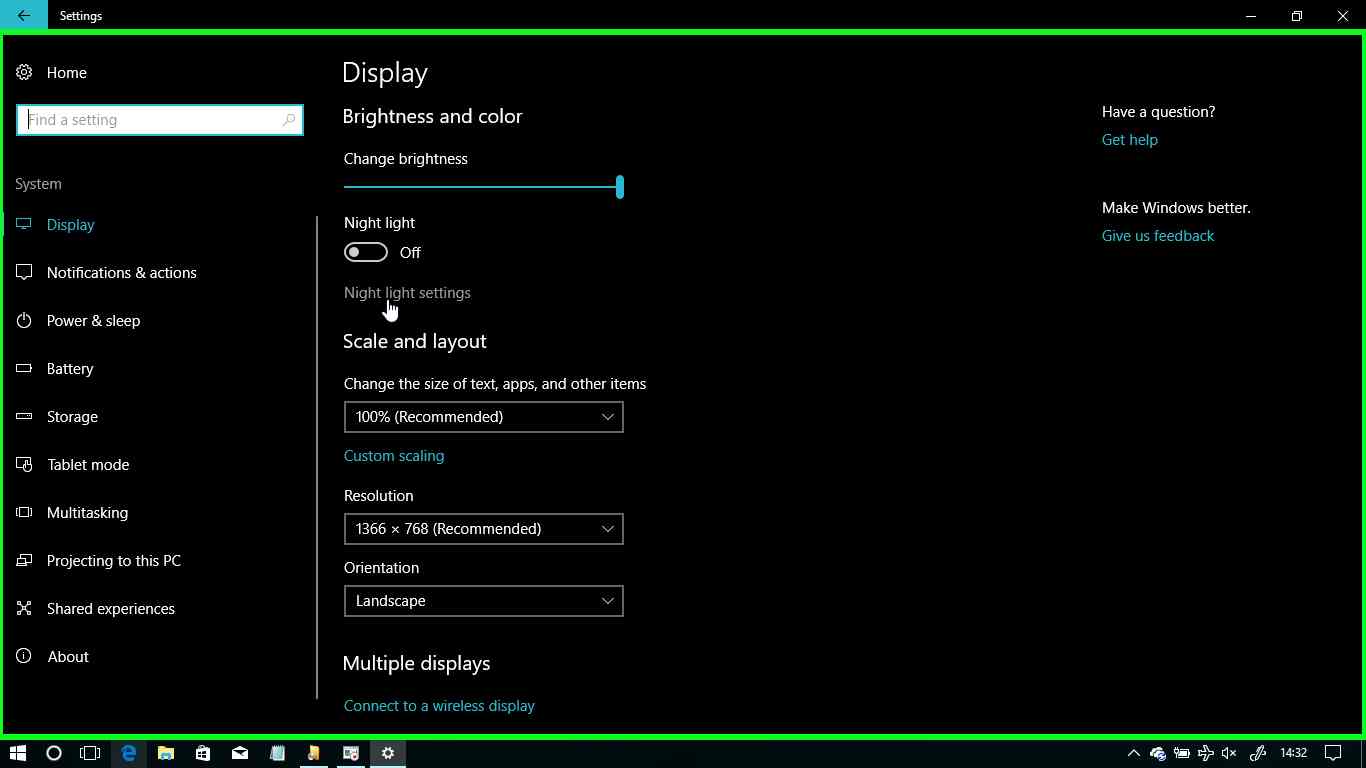This screenshot has width=1366, height=768.
Task: Open the About page
Action: (x=68, y=657)
